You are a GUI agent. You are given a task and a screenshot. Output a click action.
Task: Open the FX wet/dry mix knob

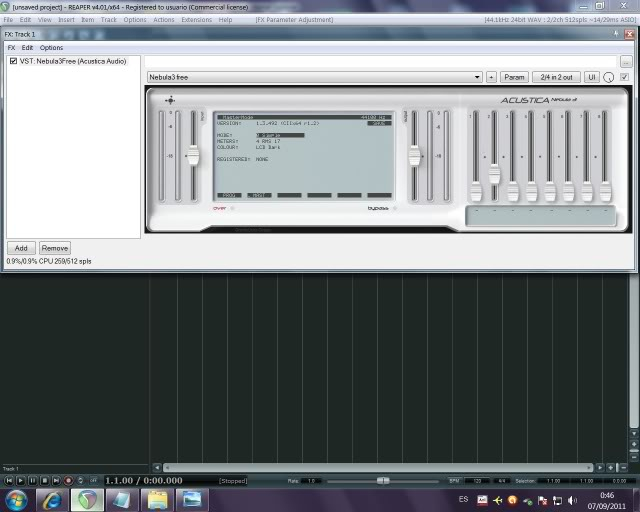tap(608, 77)
